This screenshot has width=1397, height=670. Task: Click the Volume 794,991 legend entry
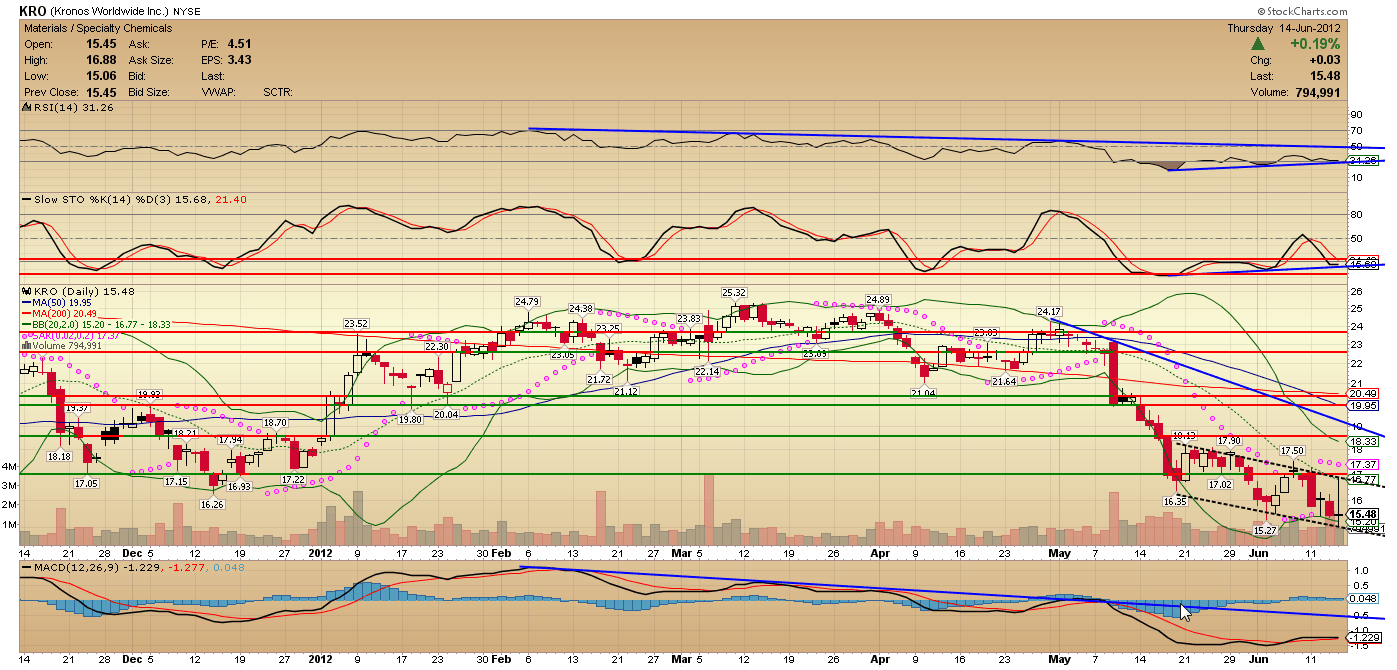coord(66,346)
